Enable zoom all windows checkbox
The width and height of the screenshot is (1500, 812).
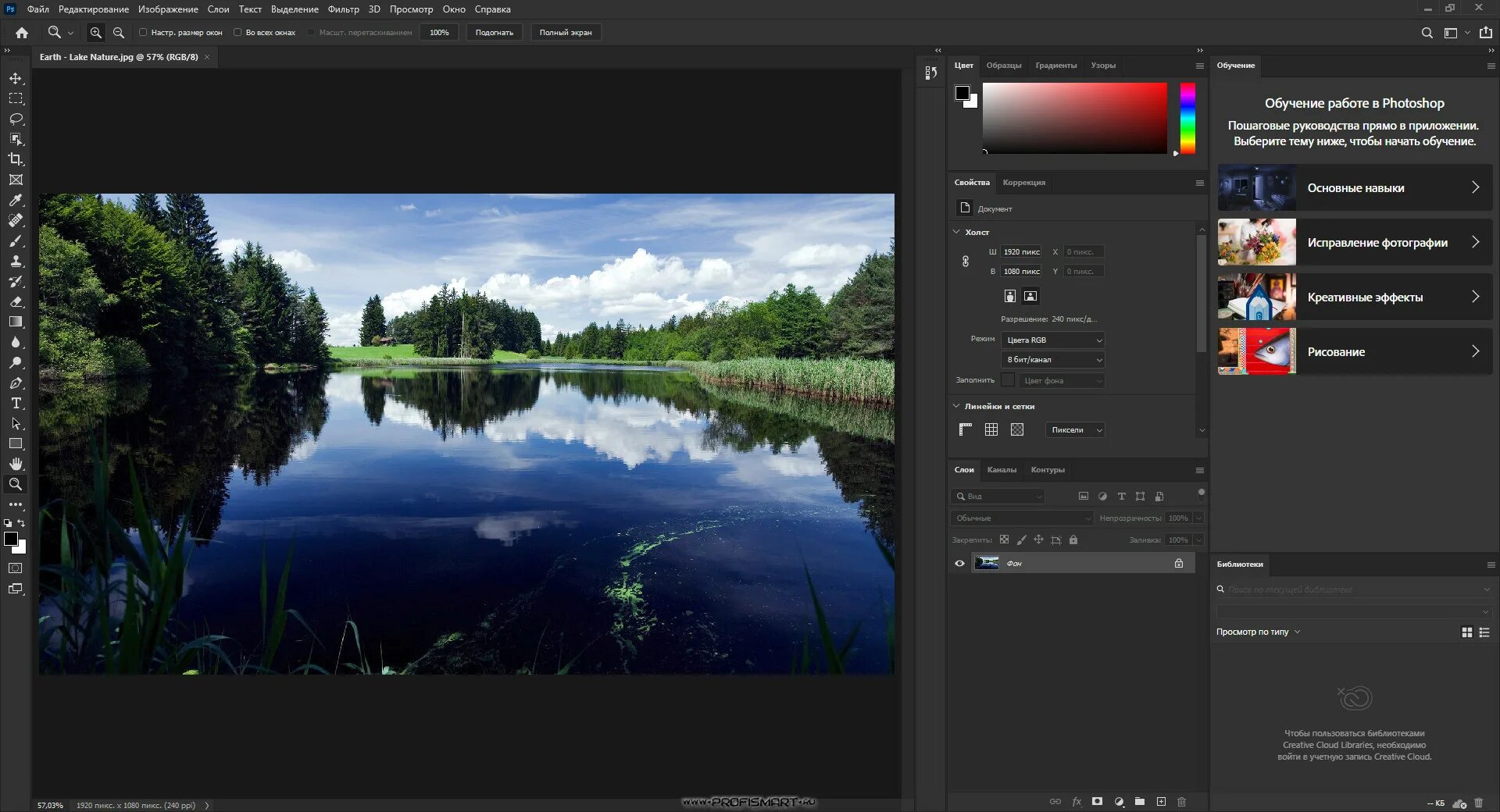coord(237,33)
